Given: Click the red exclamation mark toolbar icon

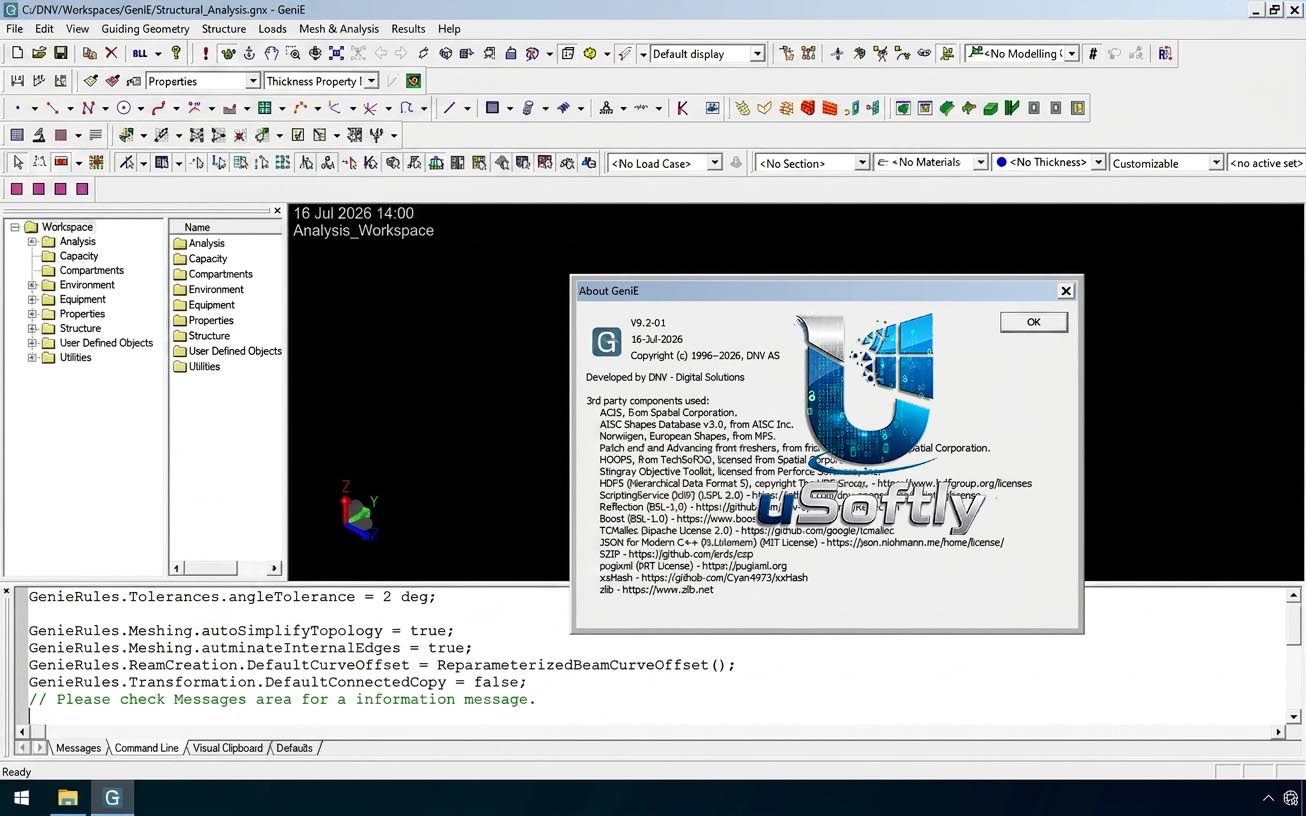Looking at the screenshot, I should 206,53.
